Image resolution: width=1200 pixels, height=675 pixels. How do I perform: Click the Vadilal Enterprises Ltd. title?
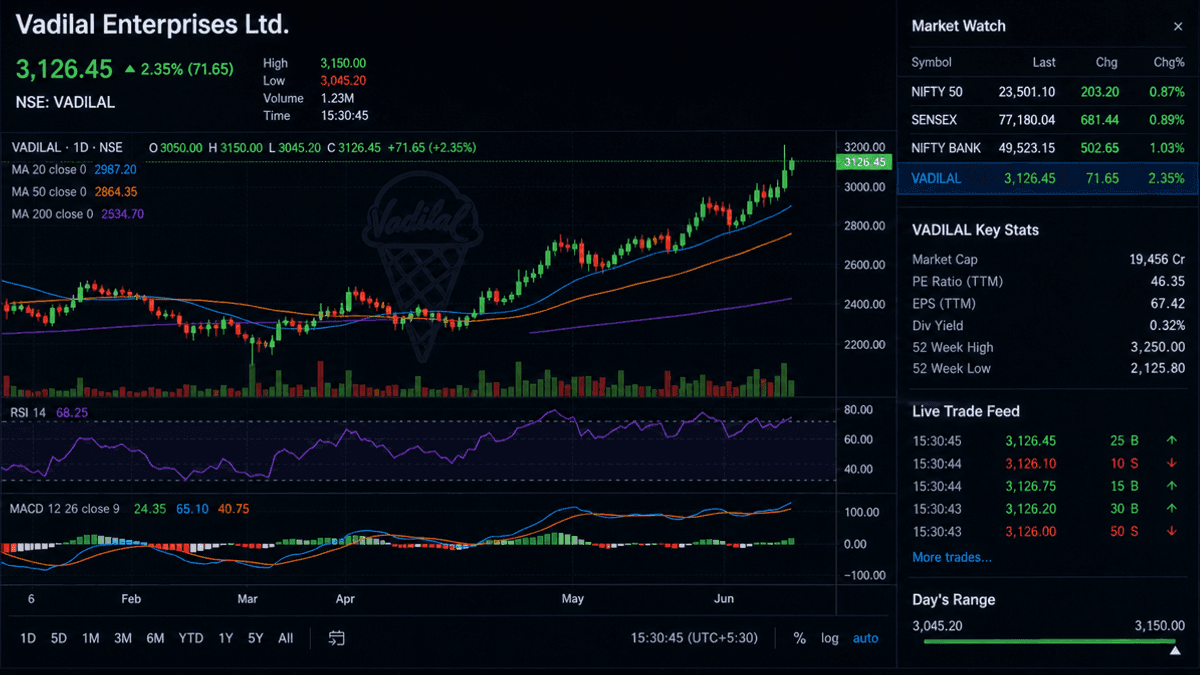pos(153,24)
